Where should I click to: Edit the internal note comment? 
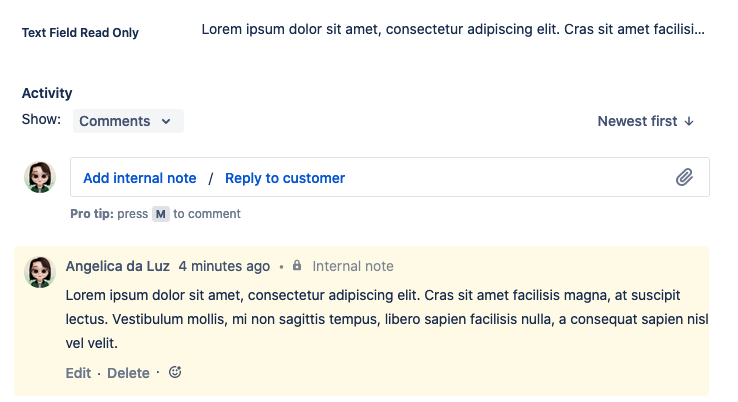(78, 373)
